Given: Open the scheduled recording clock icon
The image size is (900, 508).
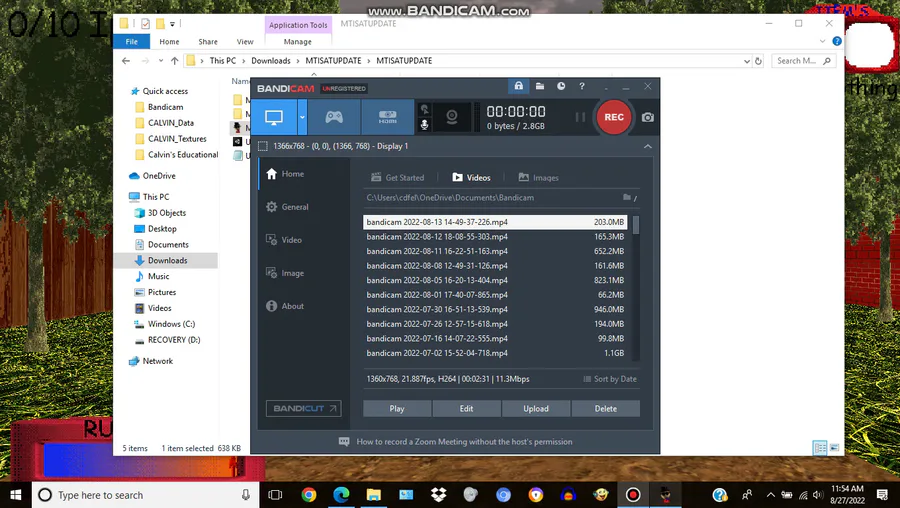Looking at the screenshot, I should point(561,86).
